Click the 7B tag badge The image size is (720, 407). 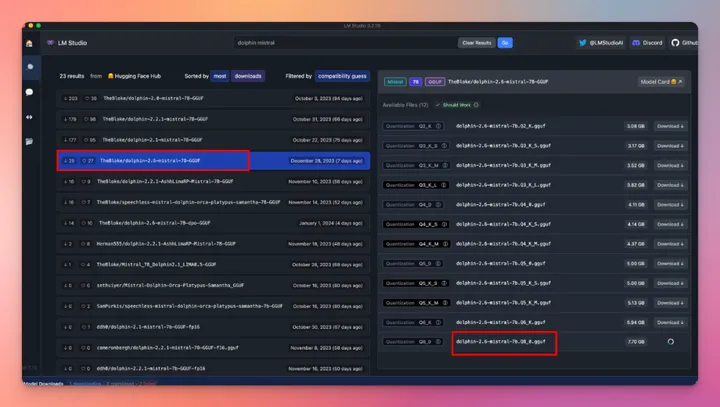click(416, 82)
